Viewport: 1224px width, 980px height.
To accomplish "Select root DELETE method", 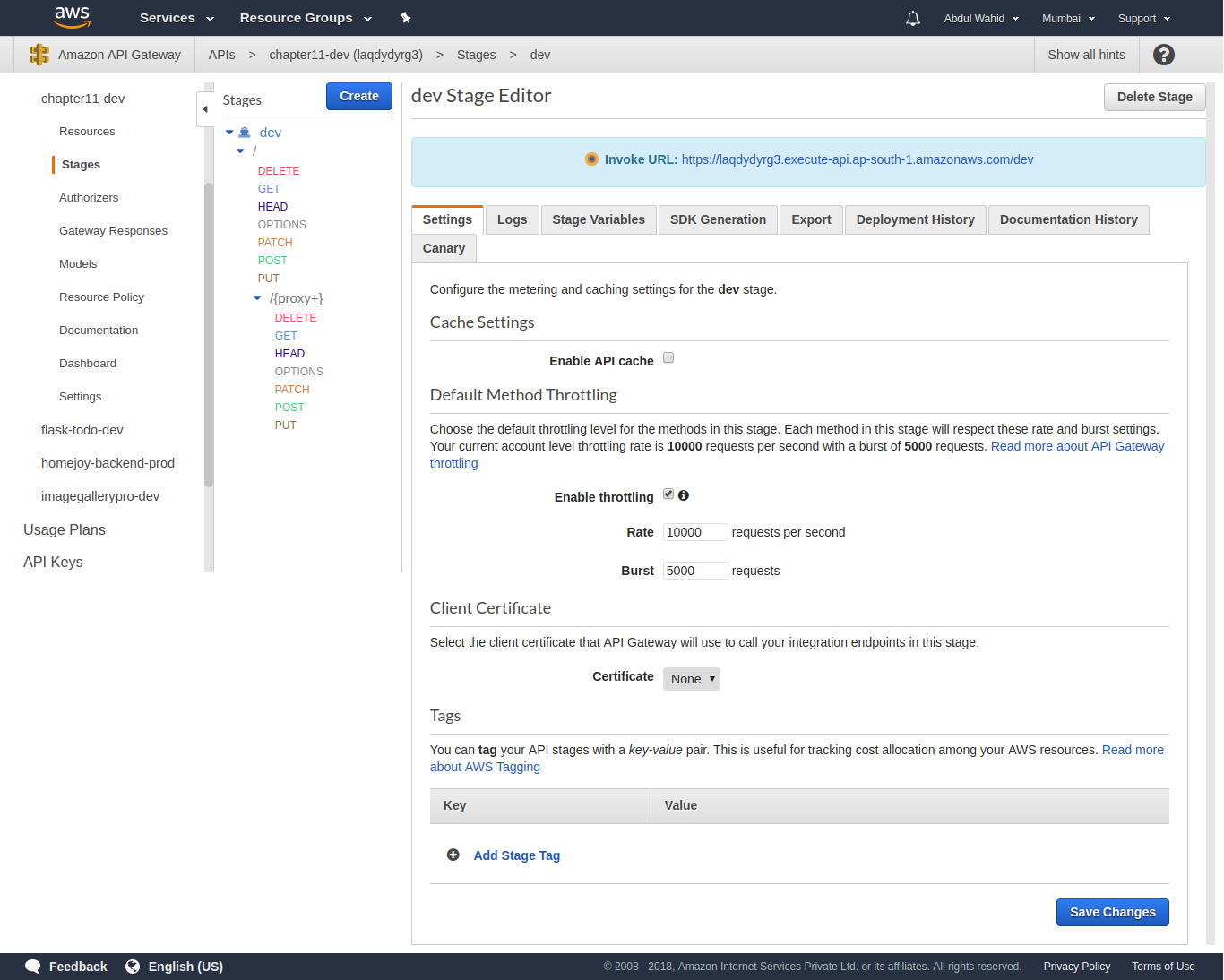I will point(279,171).
